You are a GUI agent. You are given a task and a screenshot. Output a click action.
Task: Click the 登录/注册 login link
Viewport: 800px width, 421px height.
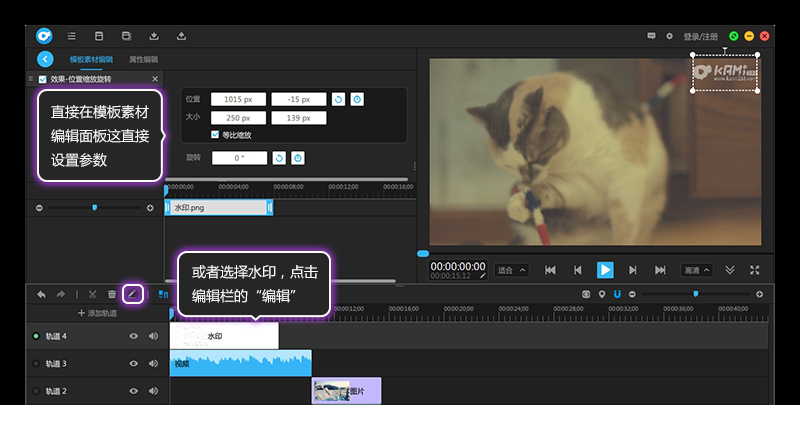701,37
